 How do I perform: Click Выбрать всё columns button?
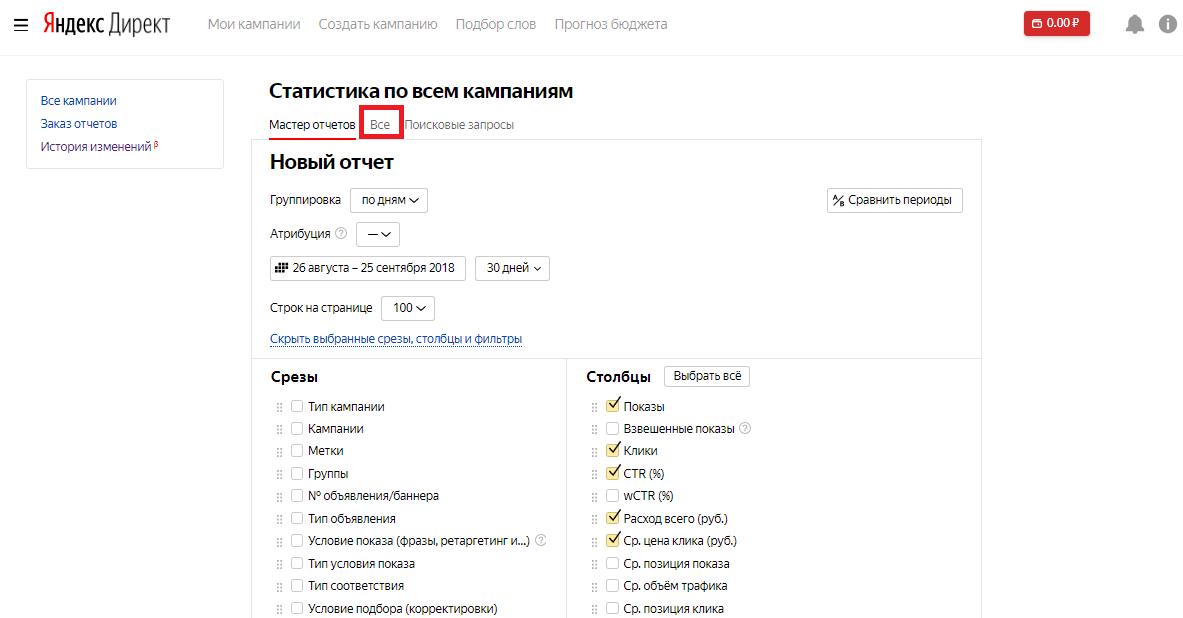707,376
